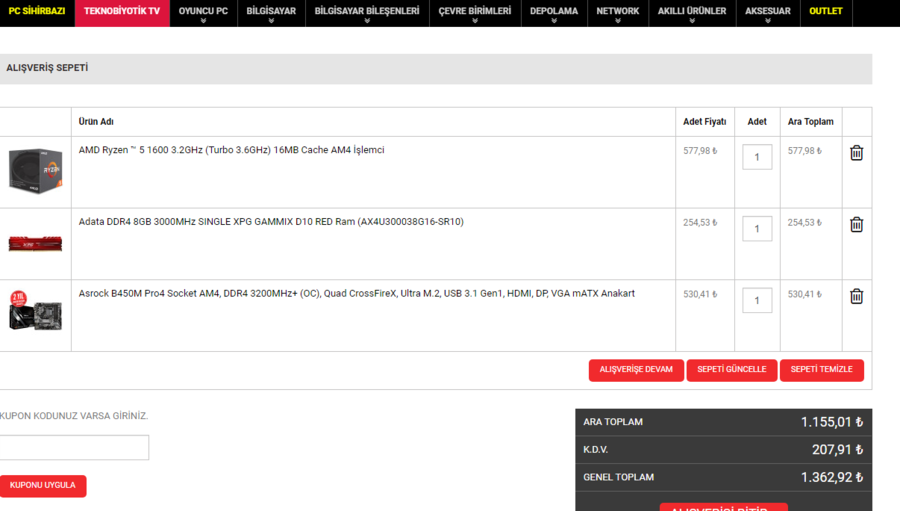Focus the coupon code input field

tap(74, 447)
